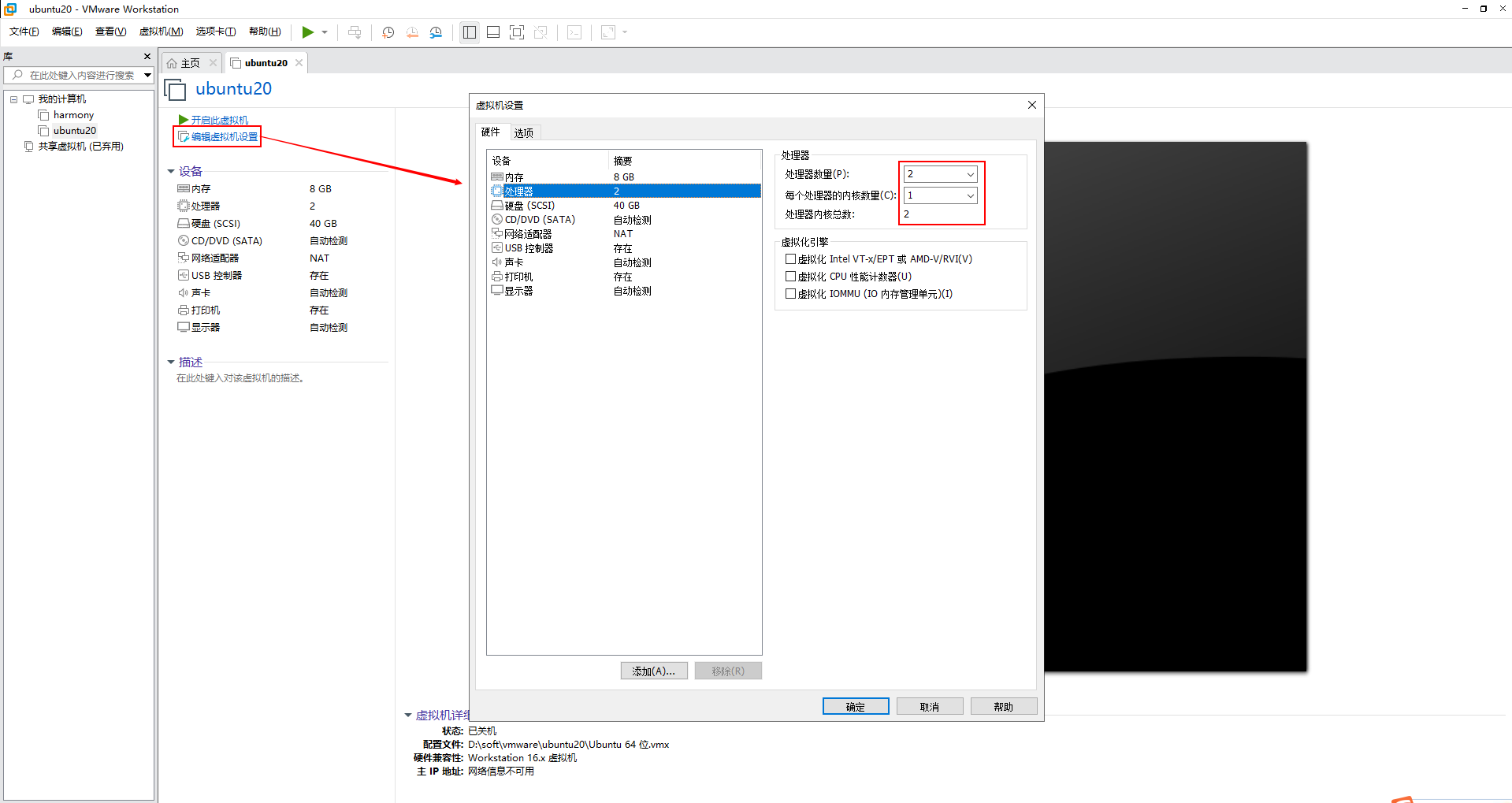The image size is (1512, 803).
Task: Switch to the 主页 home tab
Action: click(191, 63)
